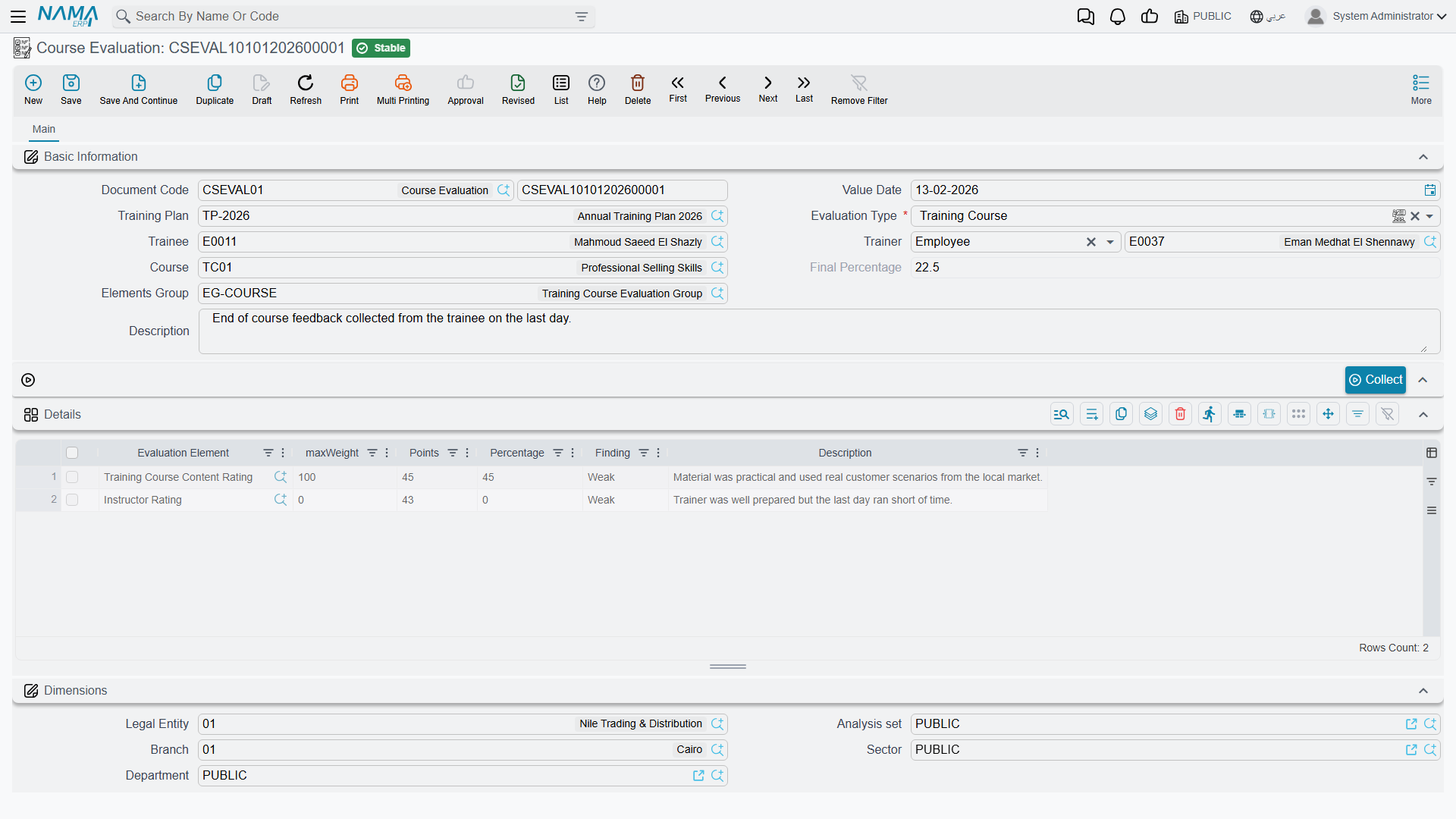Open the chat messages icon
This screenshot has width=1456, height=819.
point(1086,17)
